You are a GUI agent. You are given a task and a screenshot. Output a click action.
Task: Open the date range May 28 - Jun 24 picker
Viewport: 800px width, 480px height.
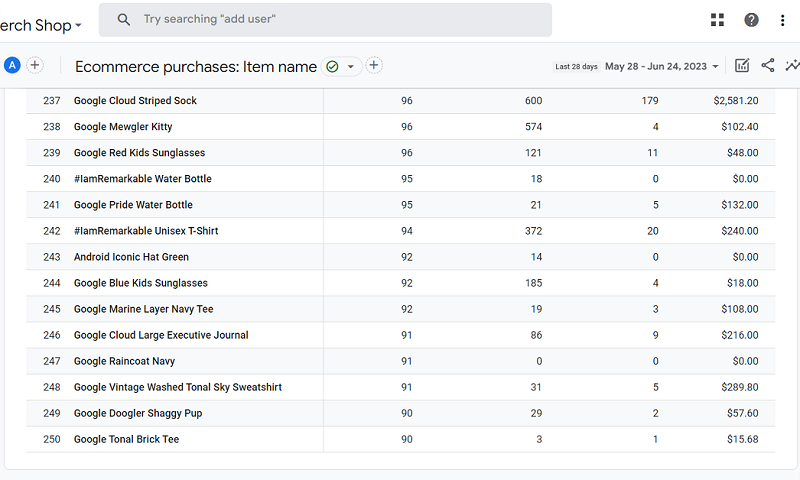661,67
